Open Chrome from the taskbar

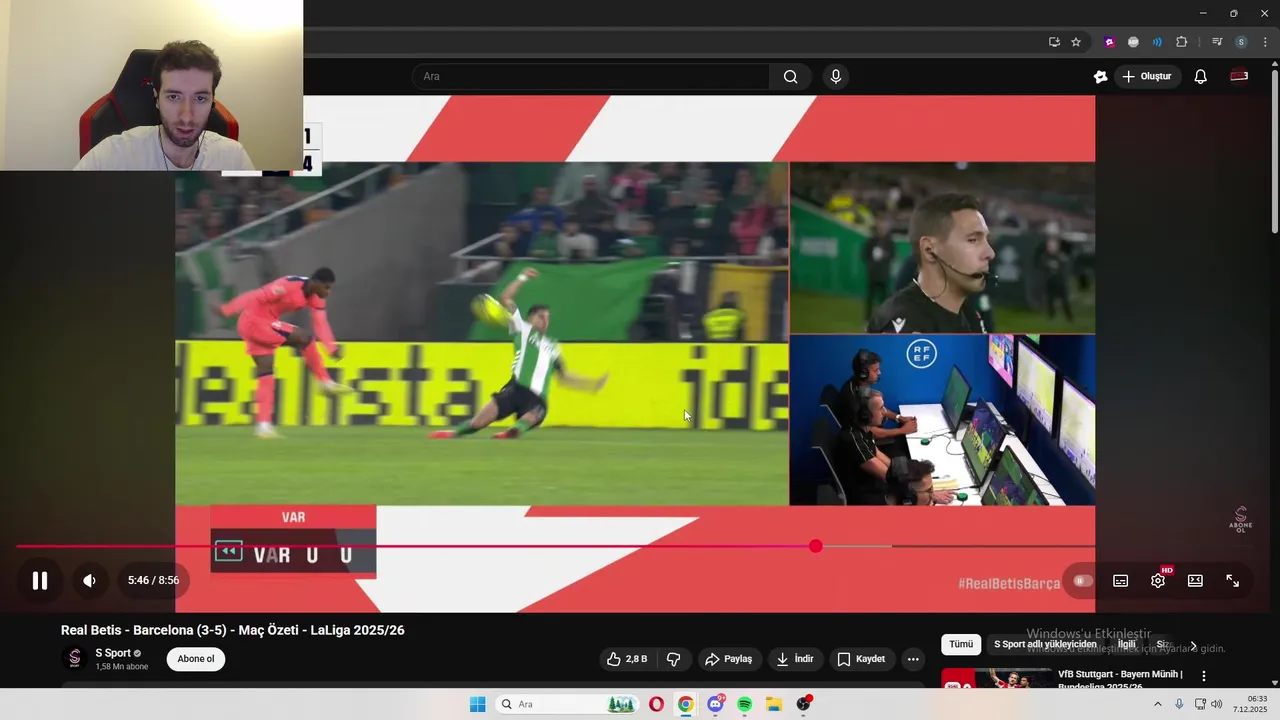(685, 704)
